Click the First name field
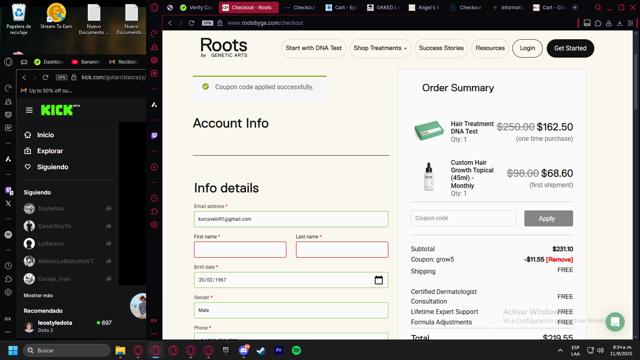Screen dimensions: 640x360 tap(240, 249)
